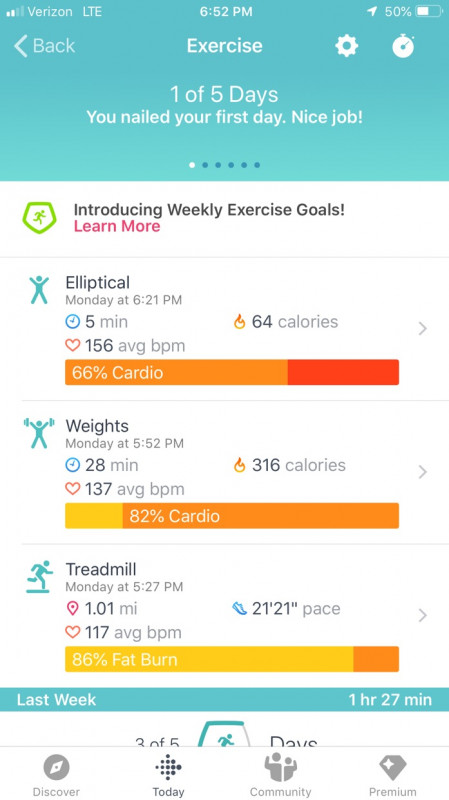Screen dimensions: 449x800
Task: Expand Treadmill workout details chevron
Action: click(422, 615)
